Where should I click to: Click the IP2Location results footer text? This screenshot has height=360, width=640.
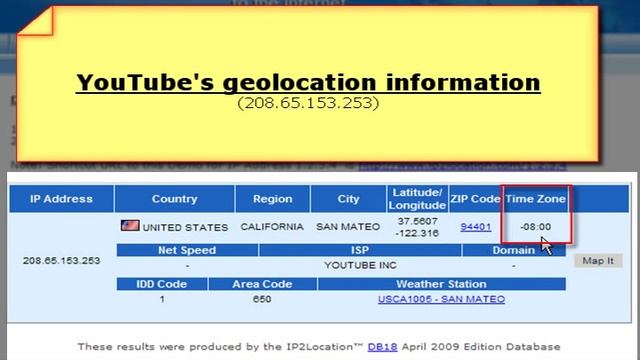(x=319, y=347)
